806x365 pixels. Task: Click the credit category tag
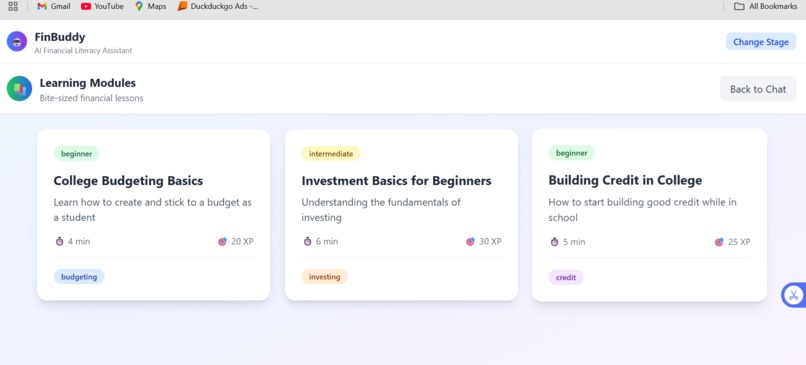566,277
